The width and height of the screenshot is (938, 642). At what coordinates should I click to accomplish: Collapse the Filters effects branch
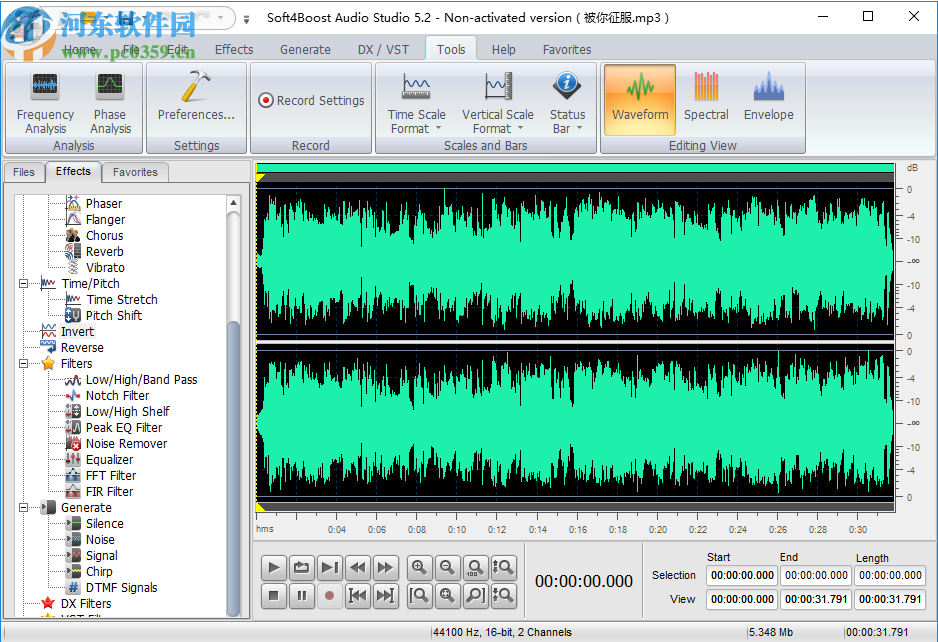coord(22,363)
